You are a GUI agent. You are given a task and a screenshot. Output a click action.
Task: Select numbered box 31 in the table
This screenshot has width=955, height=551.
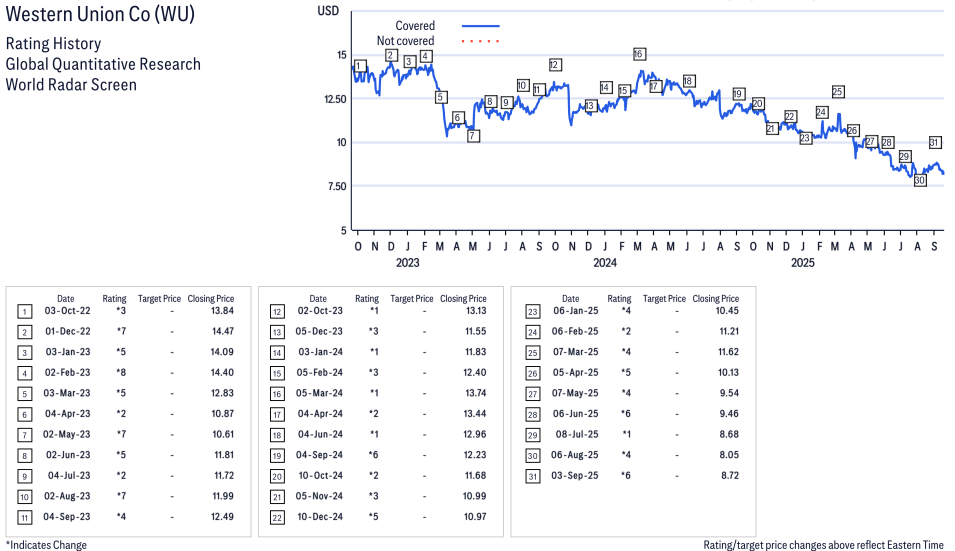532,477
